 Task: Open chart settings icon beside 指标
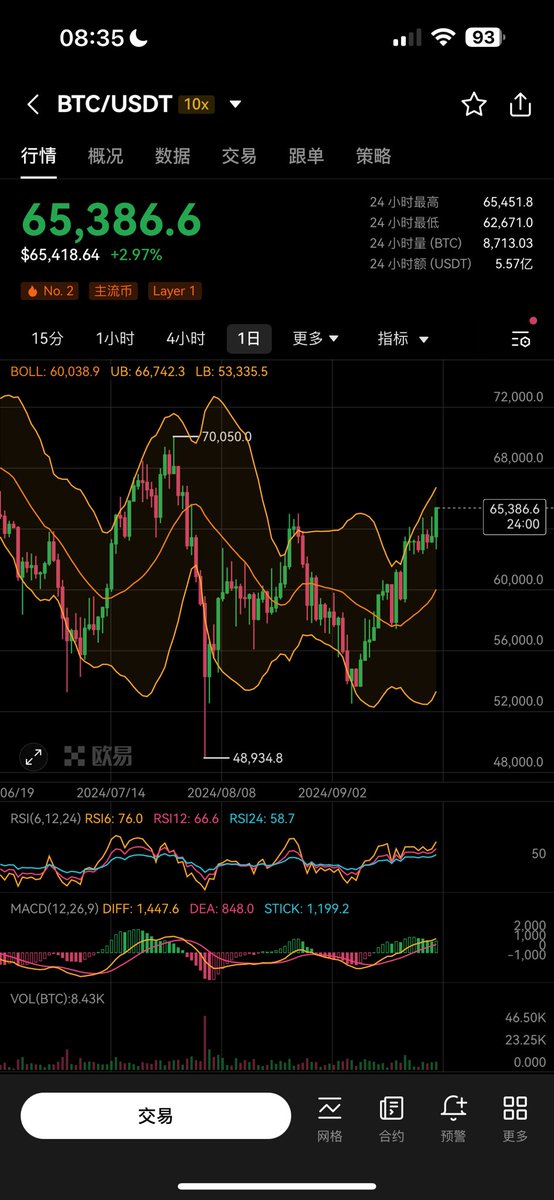pyautogui.click(x=521, y=339)
